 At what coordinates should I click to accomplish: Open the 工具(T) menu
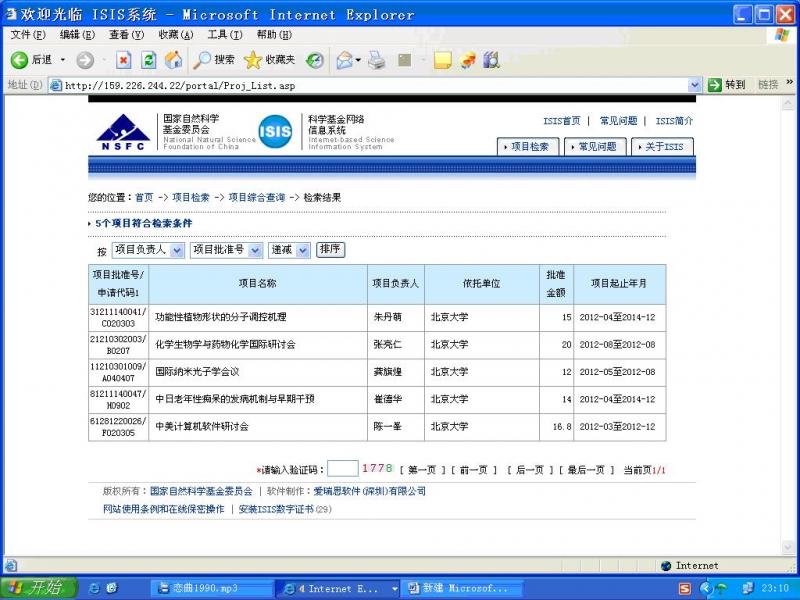(x=225, y=35)
